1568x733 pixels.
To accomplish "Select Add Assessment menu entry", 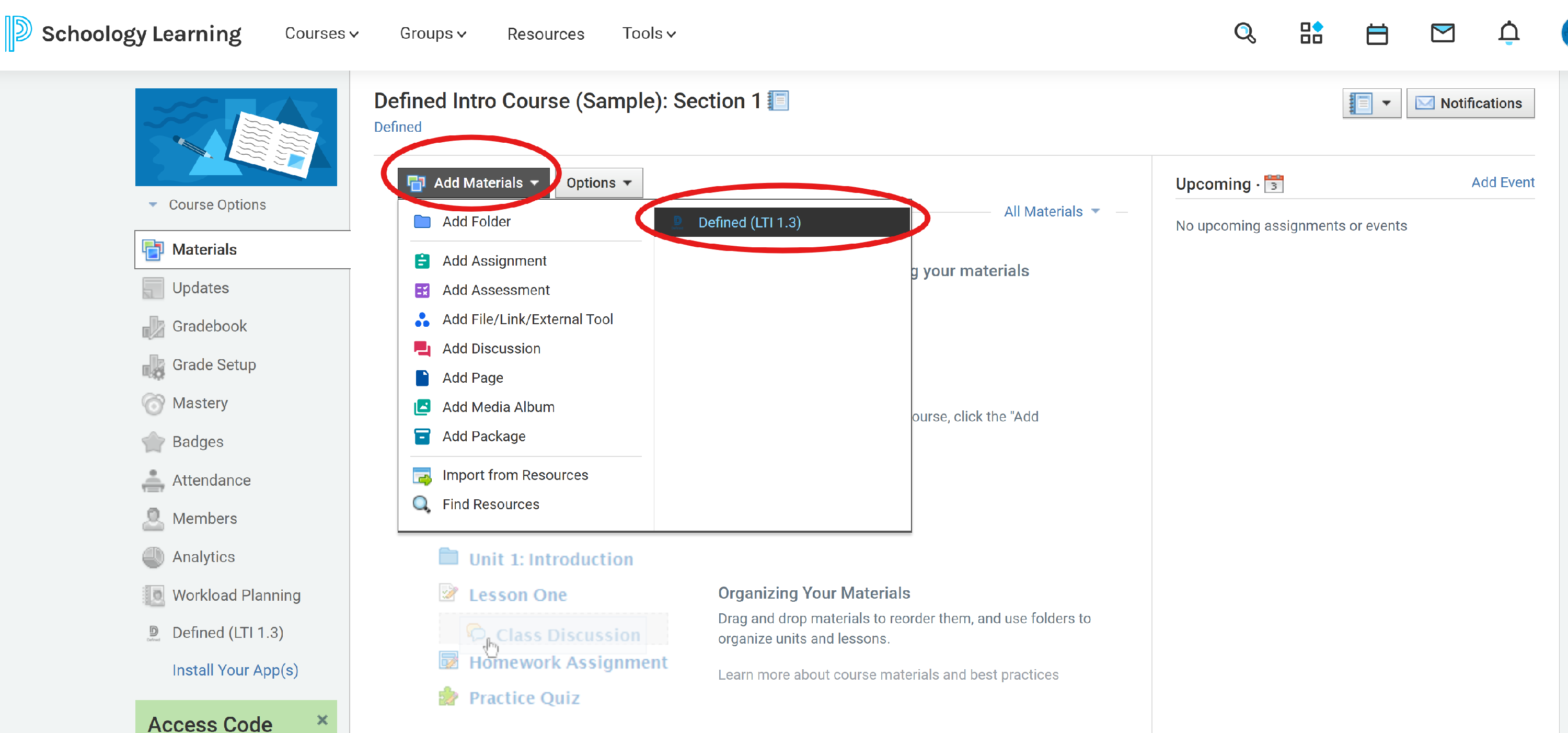I will coord(495,290).
